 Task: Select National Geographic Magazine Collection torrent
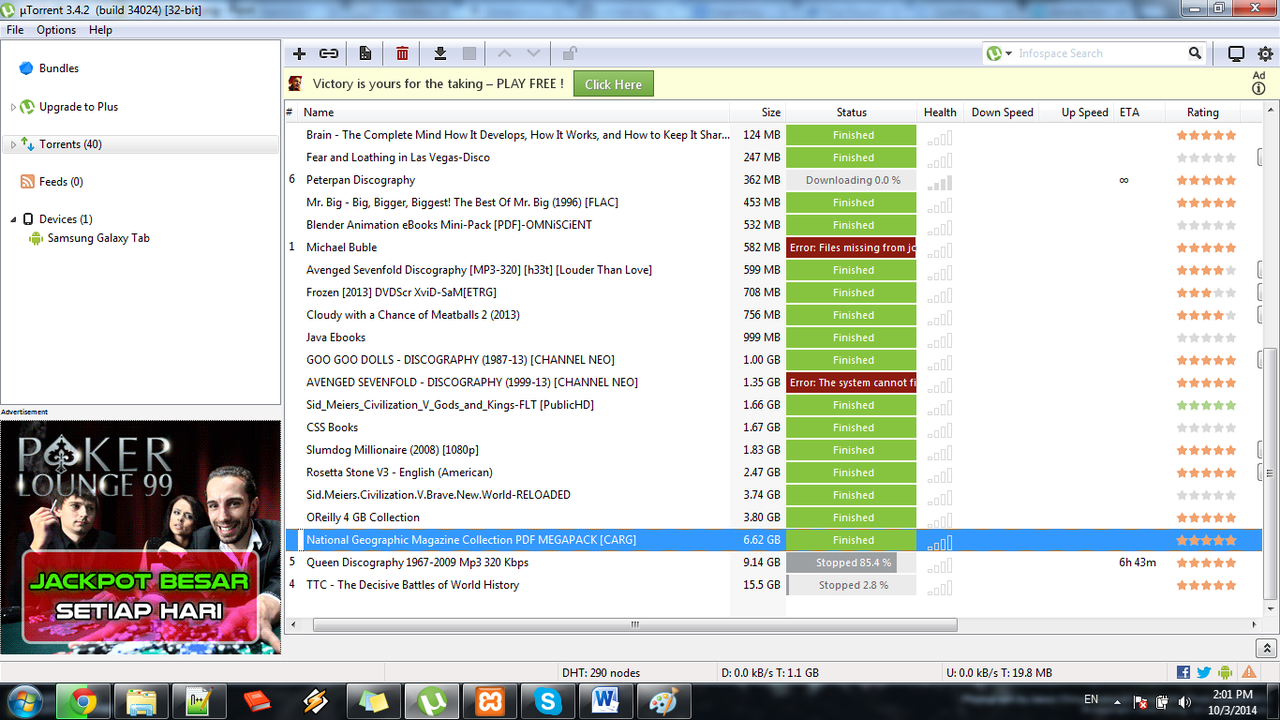[772, 540]
